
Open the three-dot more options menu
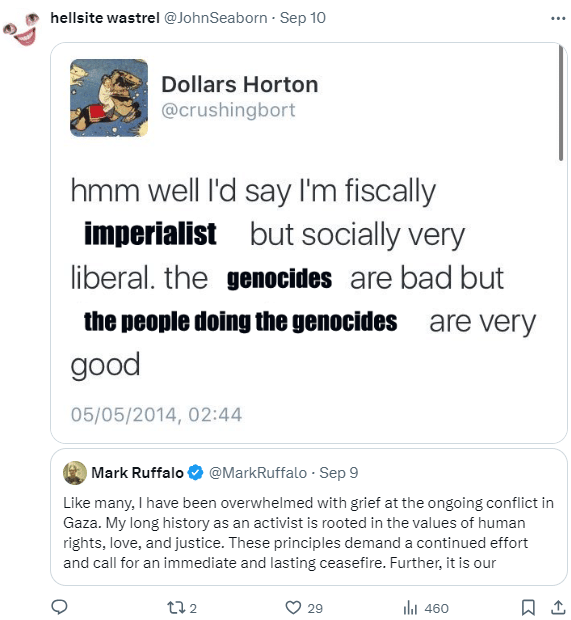[x=558, y=18]
